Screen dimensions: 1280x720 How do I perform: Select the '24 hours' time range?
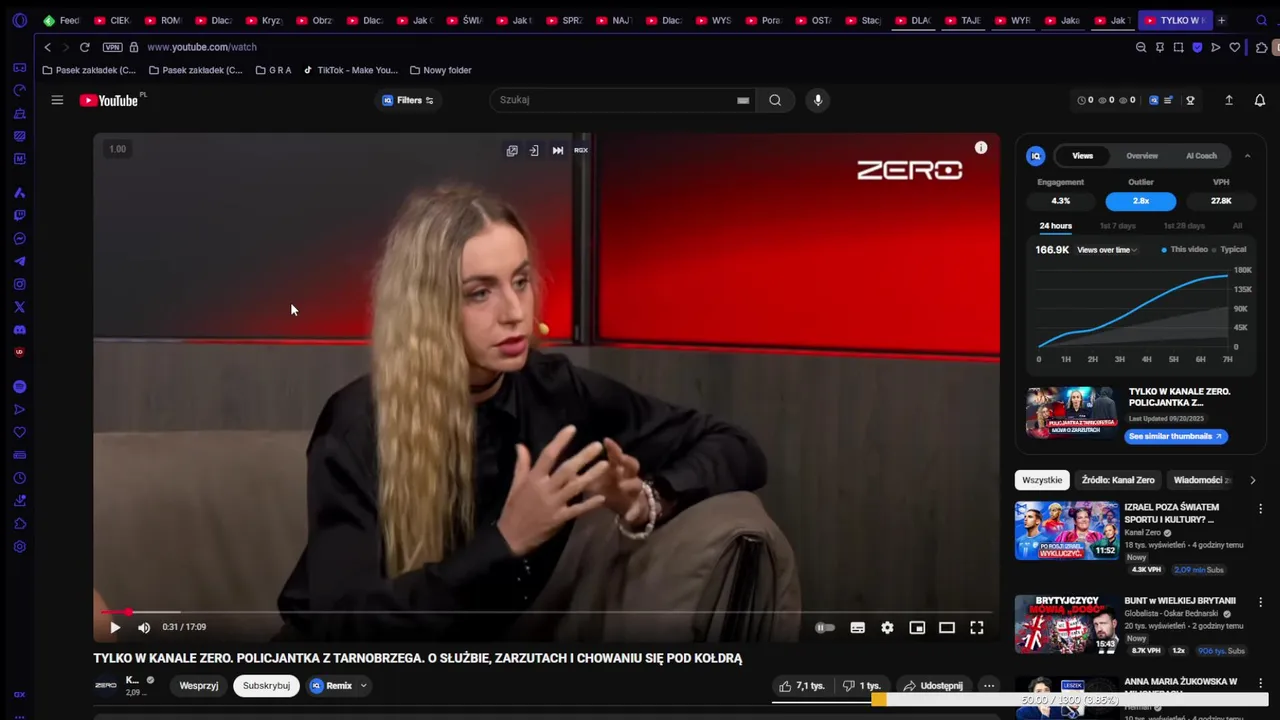coord(1055,226)
